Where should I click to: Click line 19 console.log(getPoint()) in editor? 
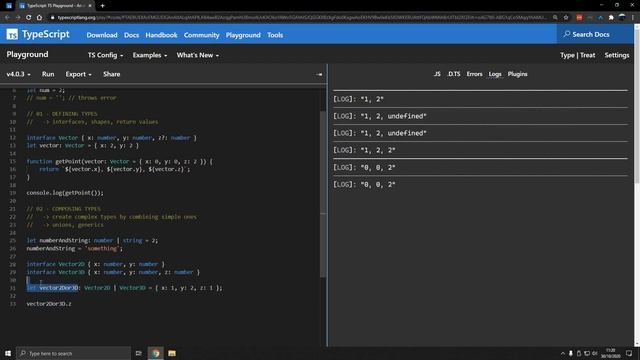click(x=65, y=193)
